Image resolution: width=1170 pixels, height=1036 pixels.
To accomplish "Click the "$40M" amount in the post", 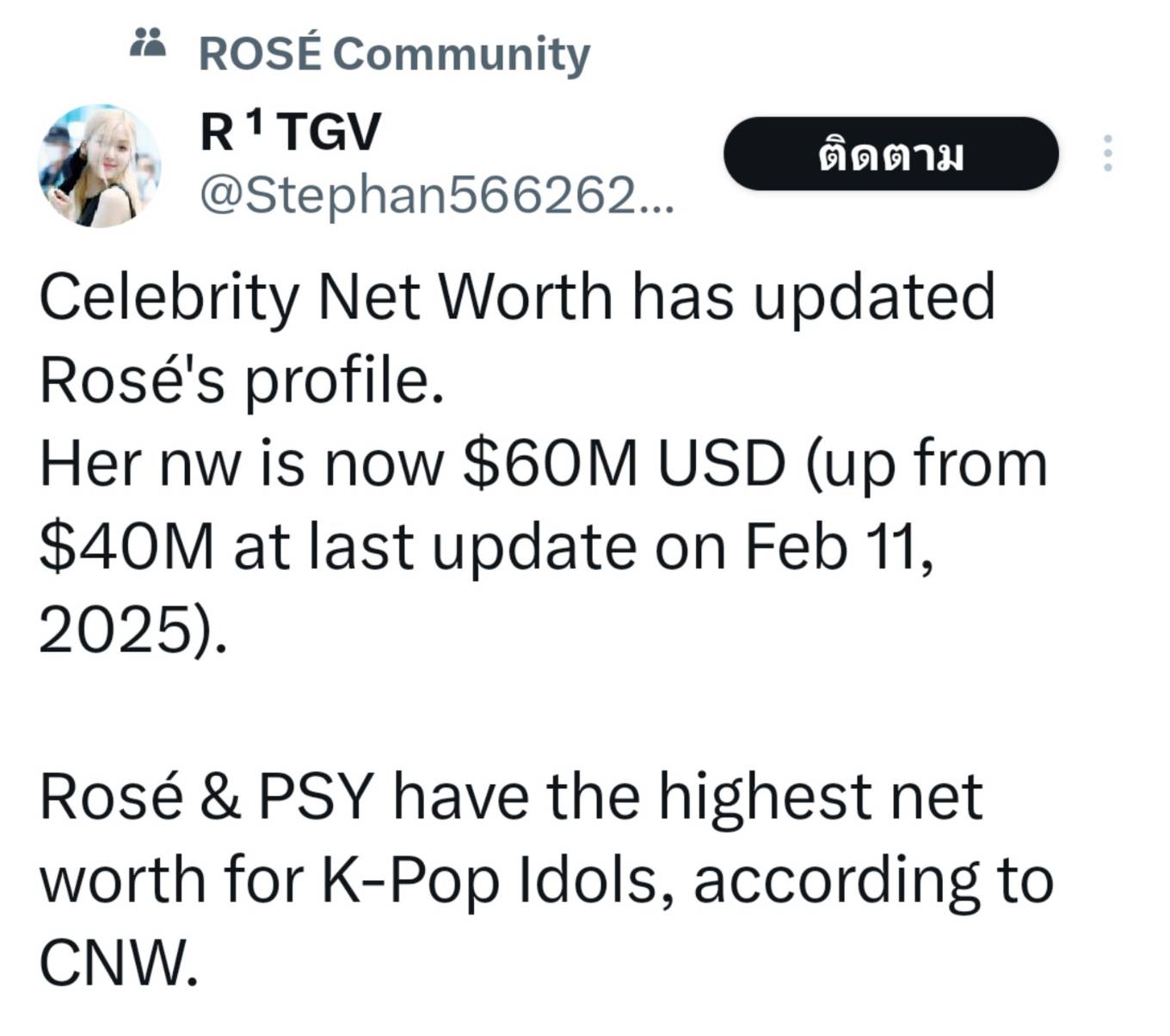I will pyautogui.click(x=126, y=547).
